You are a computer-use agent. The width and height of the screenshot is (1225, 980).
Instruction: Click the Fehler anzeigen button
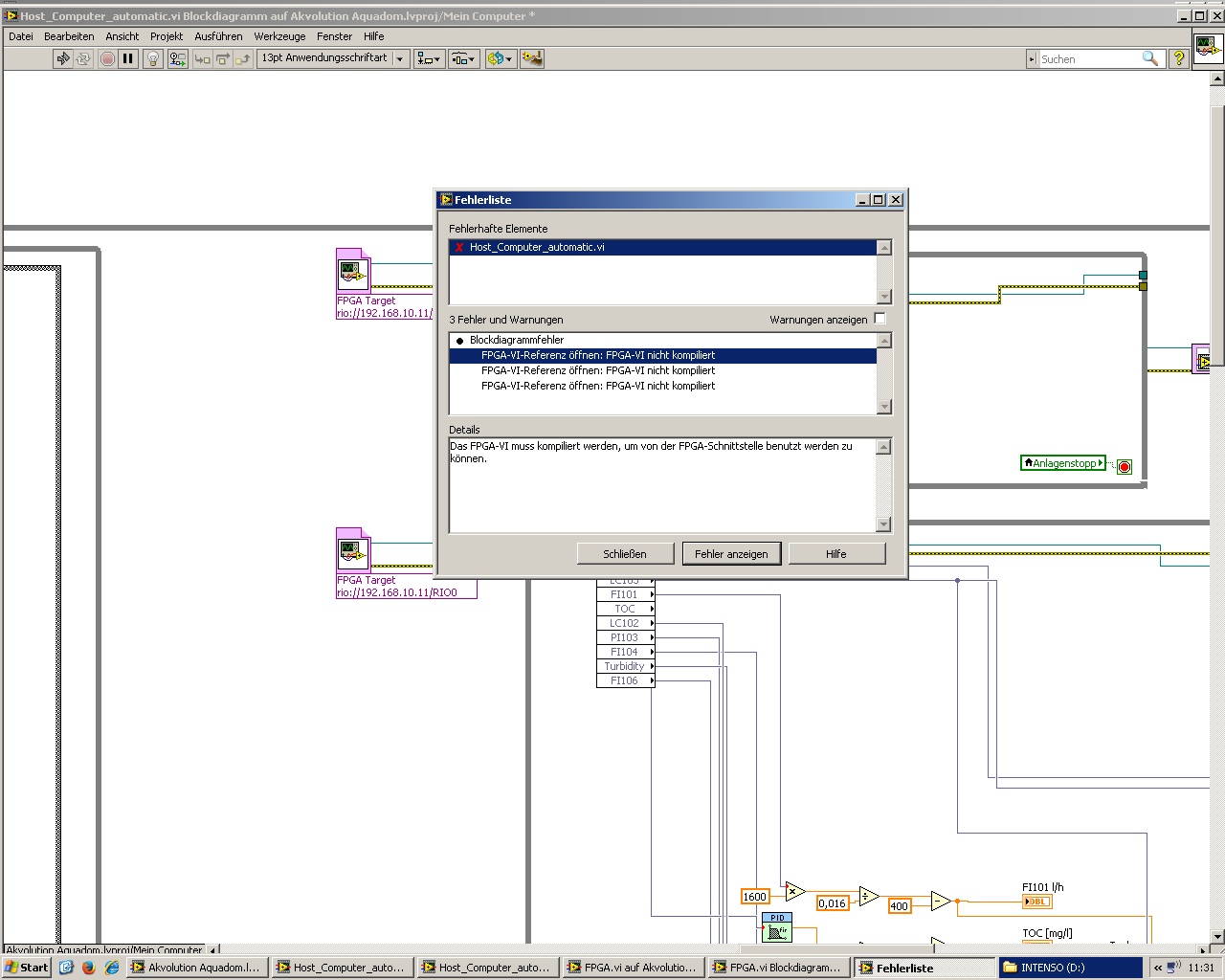pos(731,554)
